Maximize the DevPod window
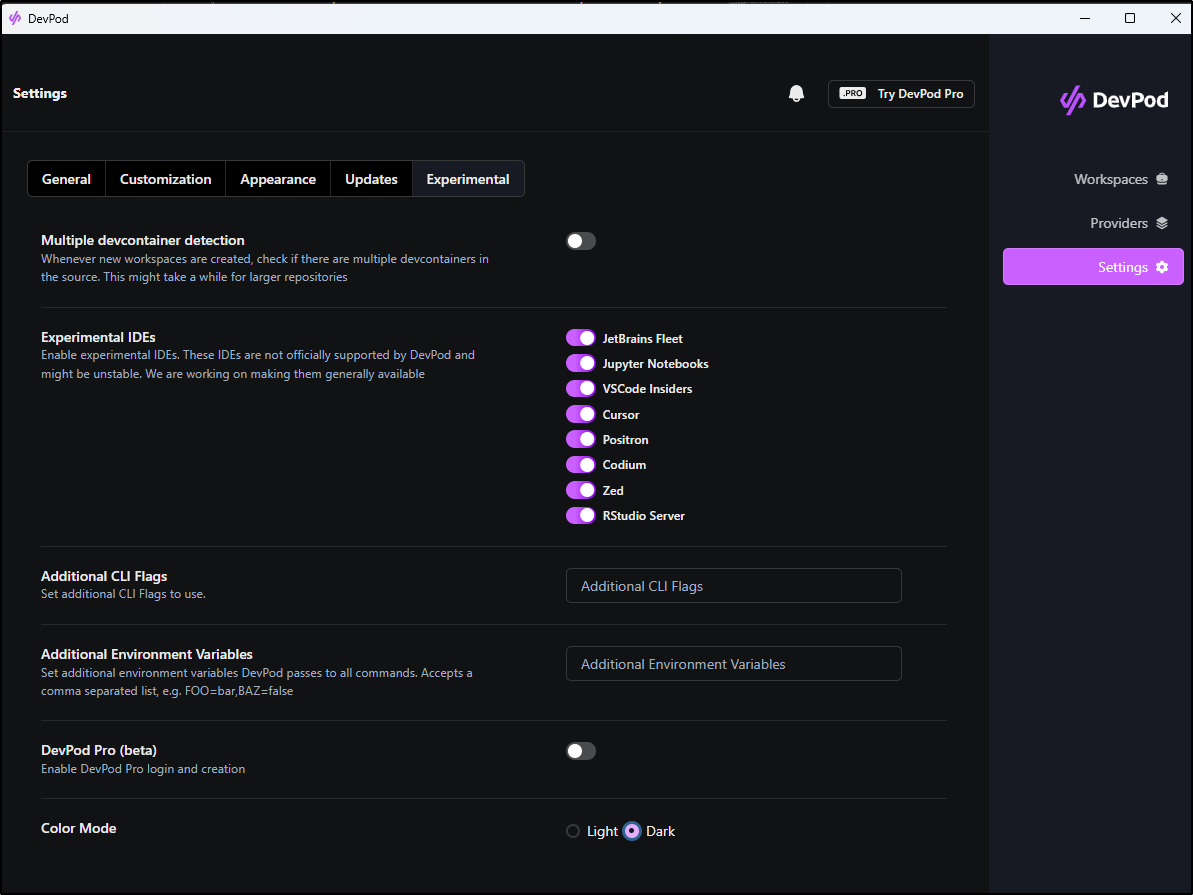This screenshot has width=1193, height=895. point(1130,18)
